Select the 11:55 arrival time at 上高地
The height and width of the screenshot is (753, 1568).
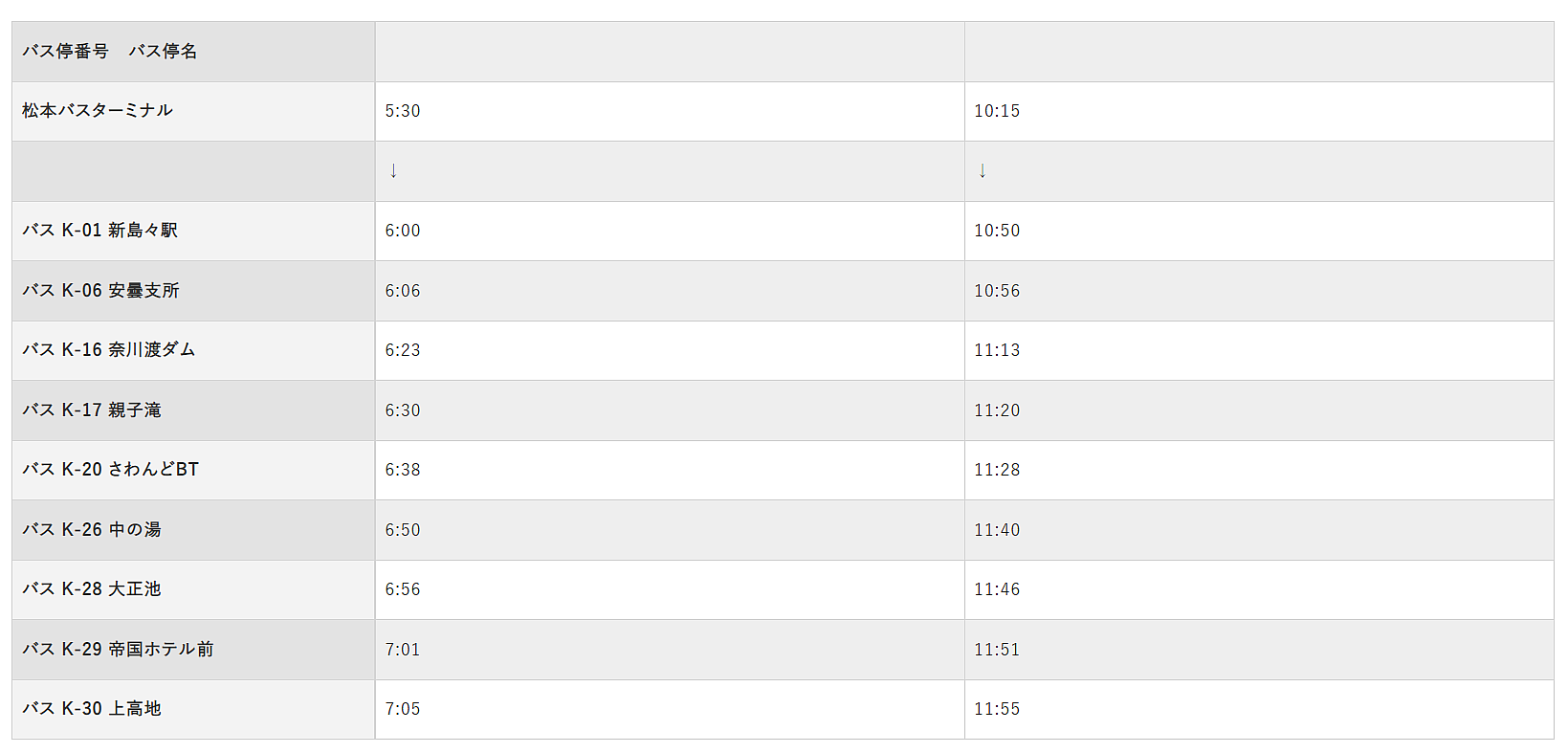[997, 709]
